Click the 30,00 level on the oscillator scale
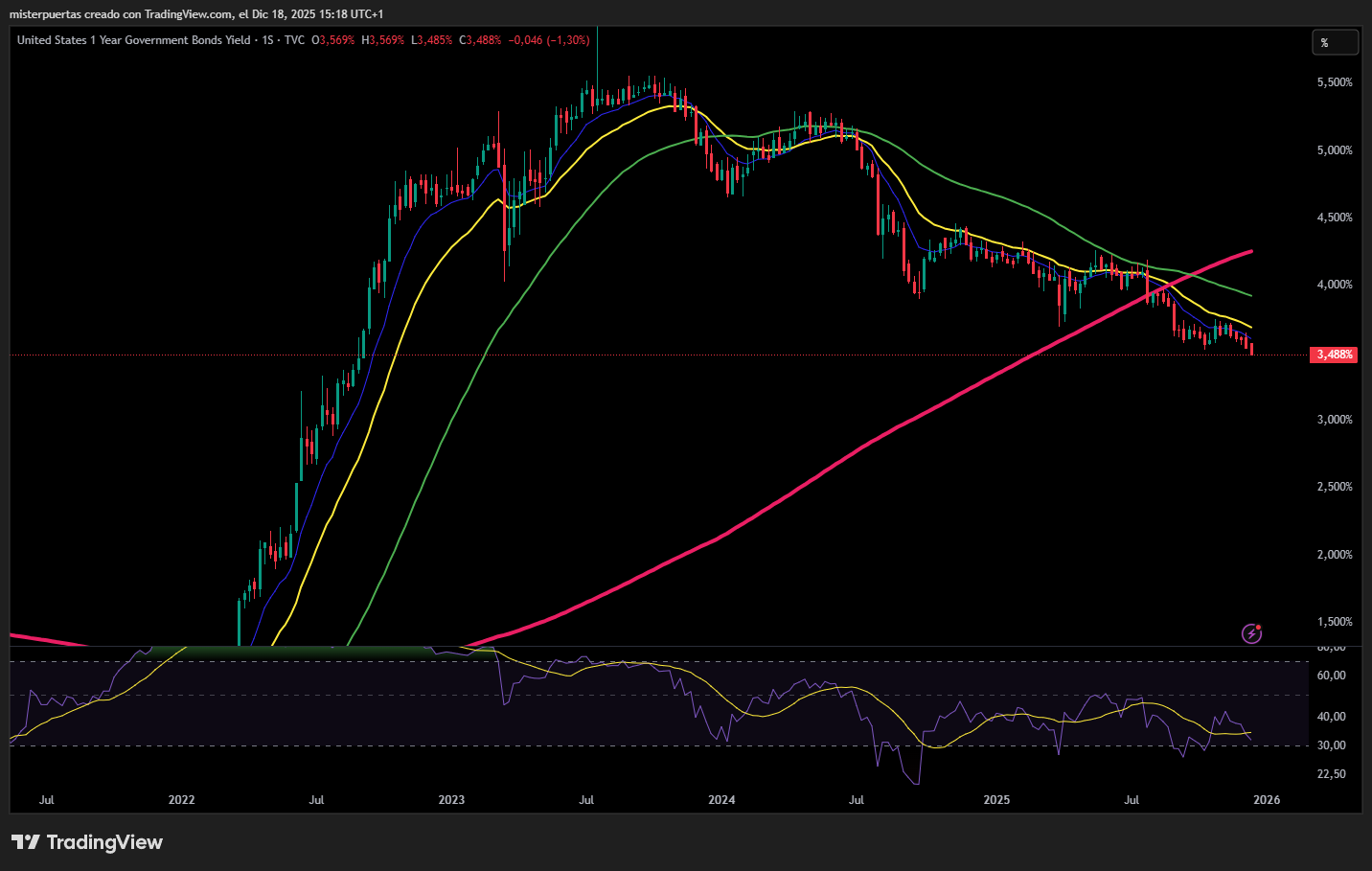Screen dimensions: 1372x871 tap(1332, 745)
